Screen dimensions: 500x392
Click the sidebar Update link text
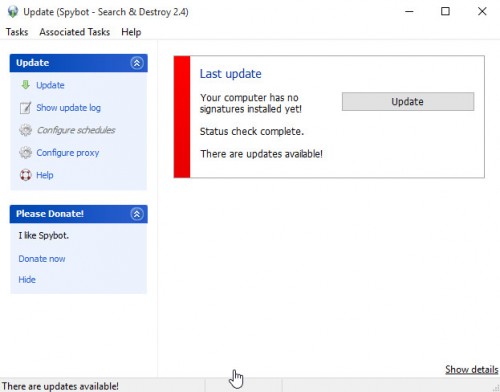(x=50, y=85)
